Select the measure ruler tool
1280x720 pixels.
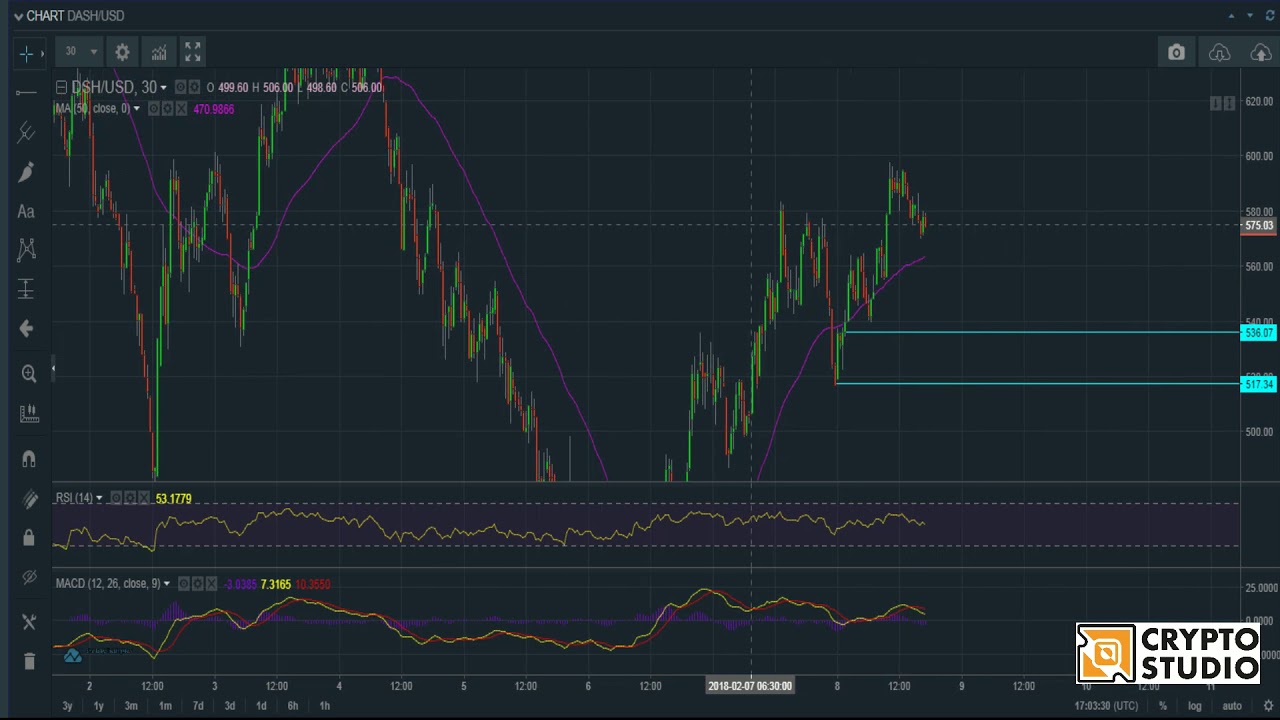(28, 413)
